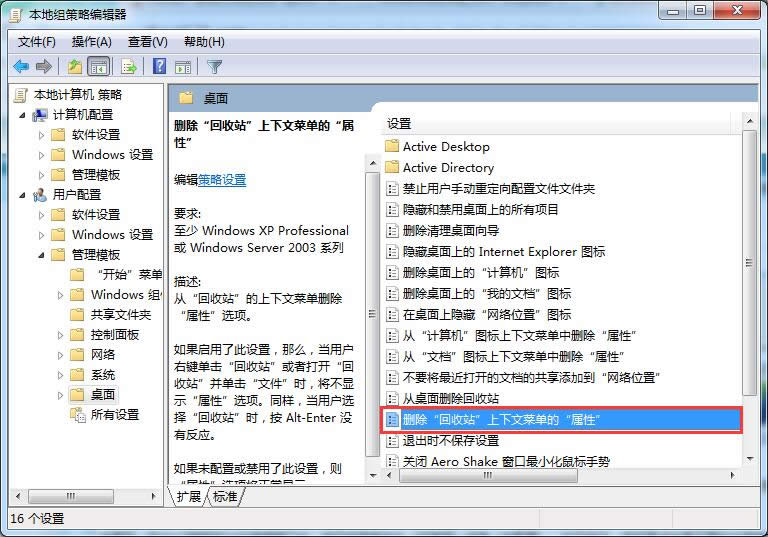Expand the 系统 tree node
This screenshot has height=537, width=768.
tap(60, 375)
